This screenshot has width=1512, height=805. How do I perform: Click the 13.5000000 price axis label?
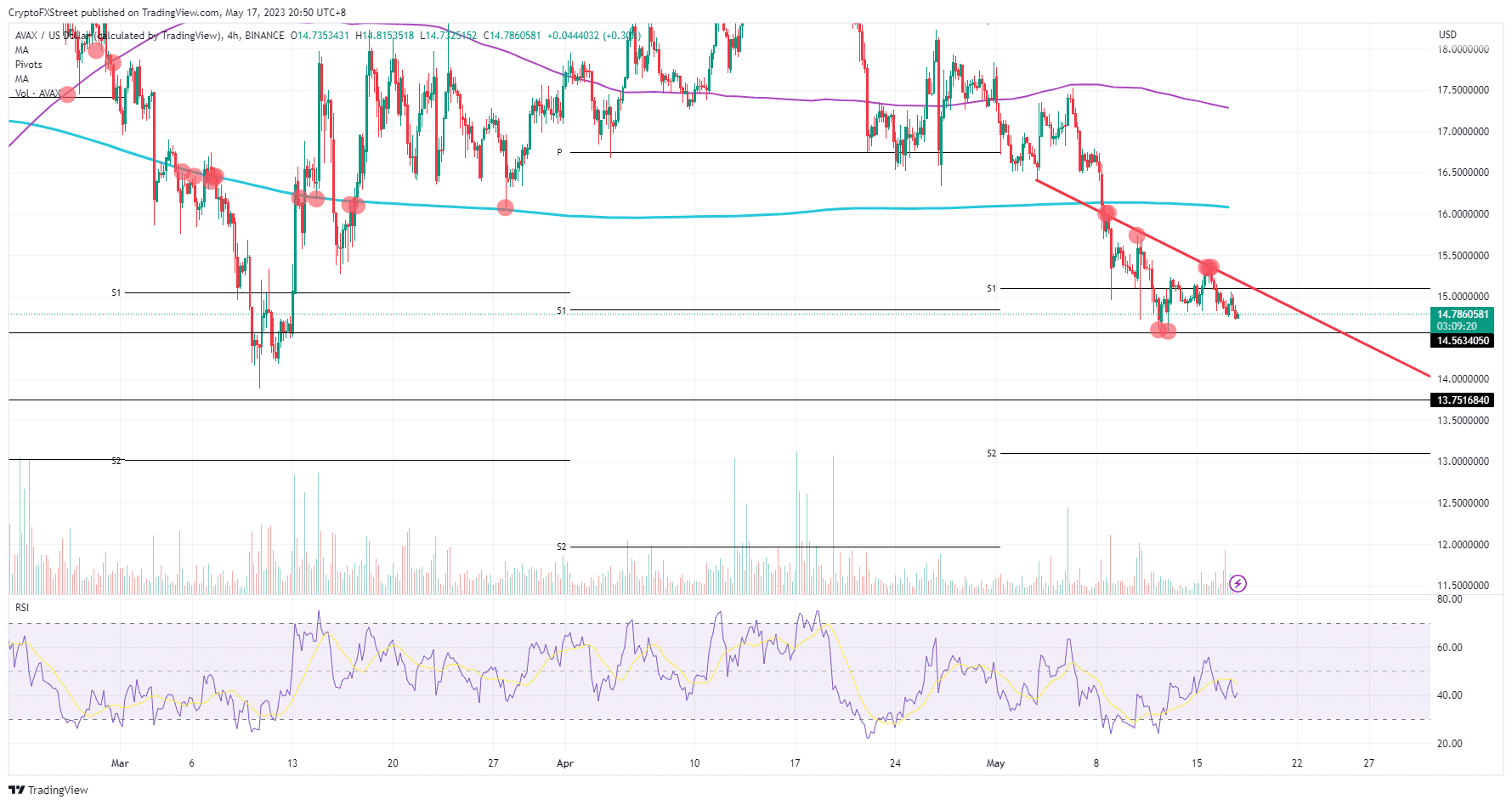(x=1463, y=421)
